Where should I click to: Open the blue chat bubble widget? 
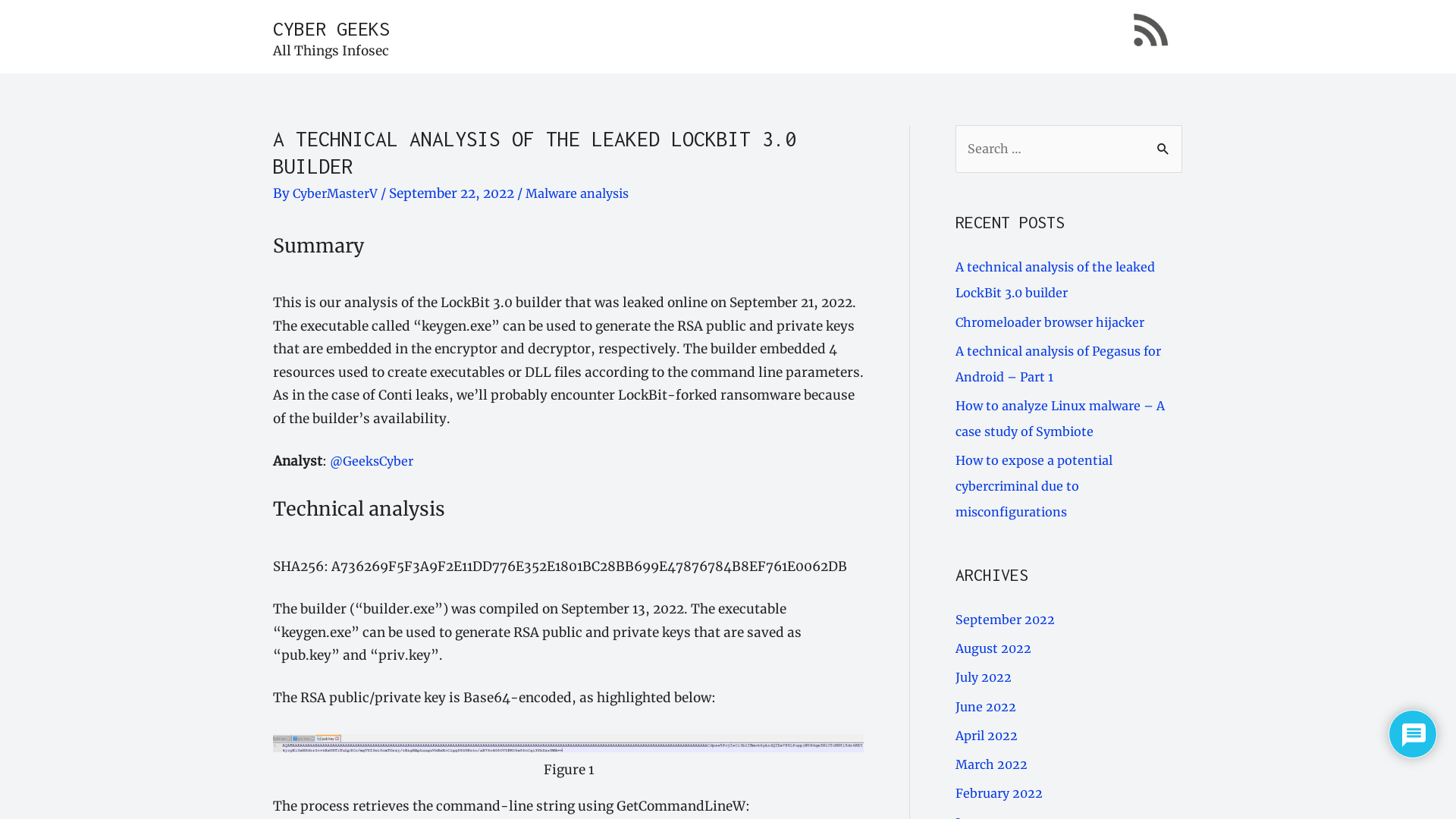[1412, 733]
